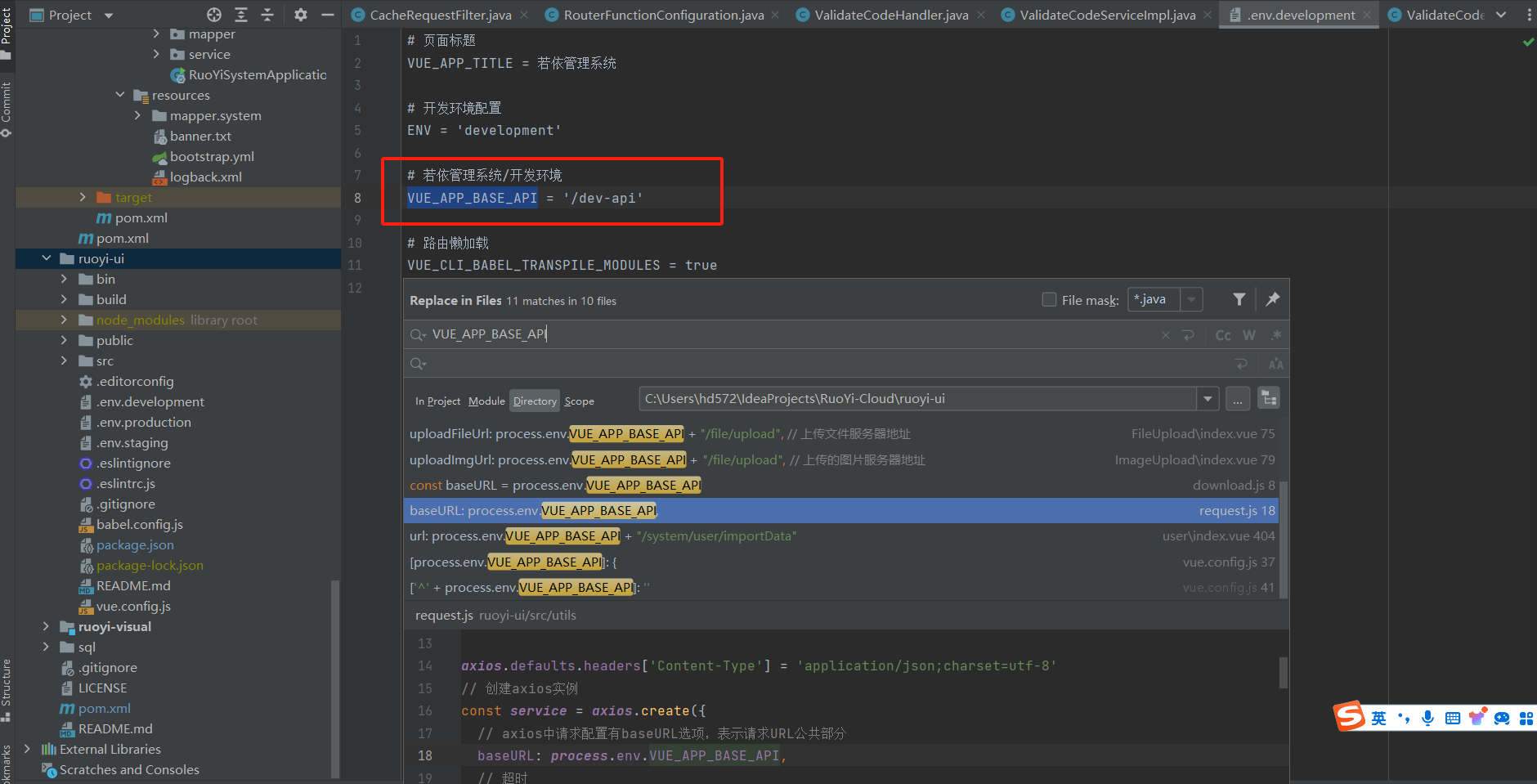Viewport: 1537px width, 784px height.
Task: Collapse the ruoyi-ui module
Action: click(47, 258)
